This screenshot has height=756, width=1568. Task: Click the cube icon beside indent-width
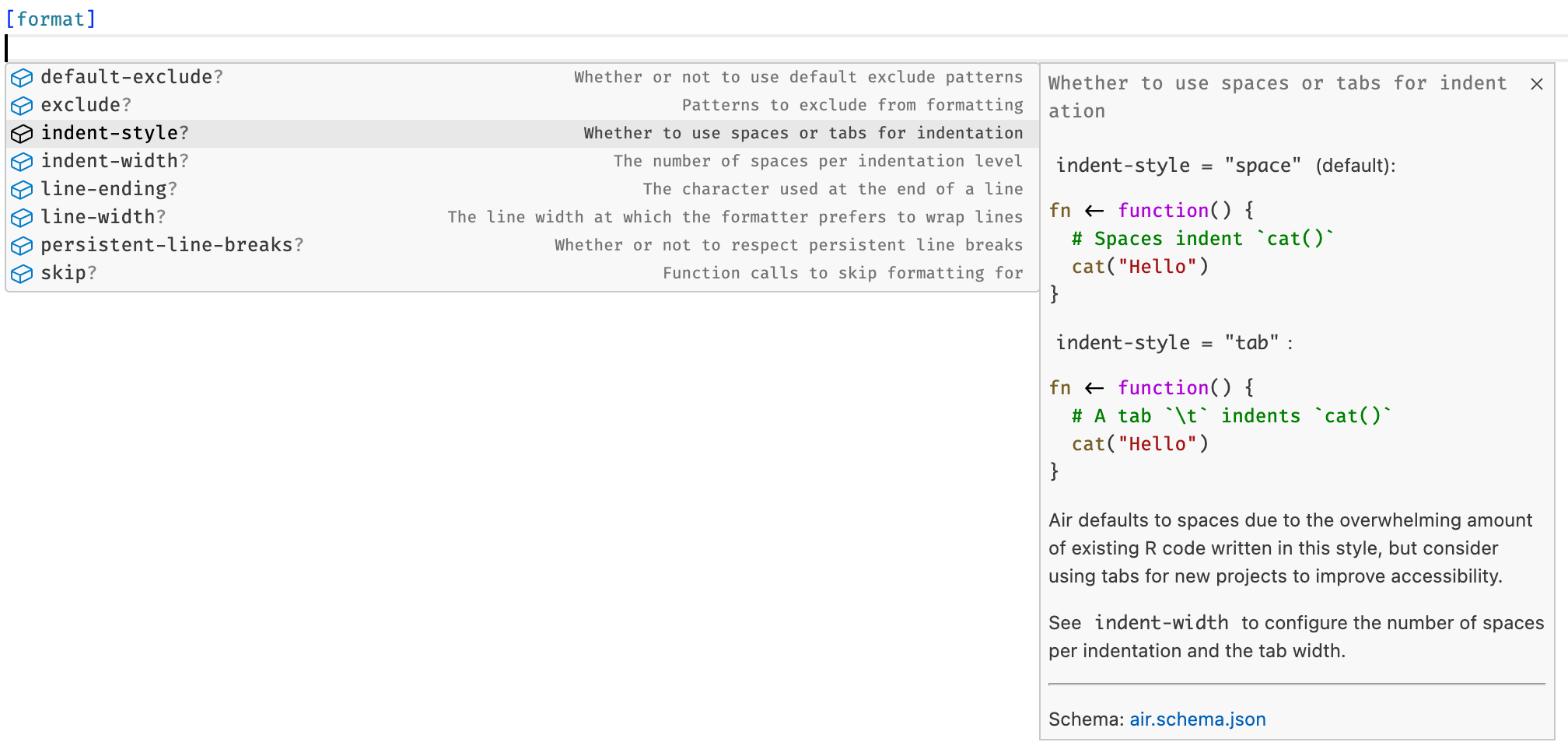22,161
